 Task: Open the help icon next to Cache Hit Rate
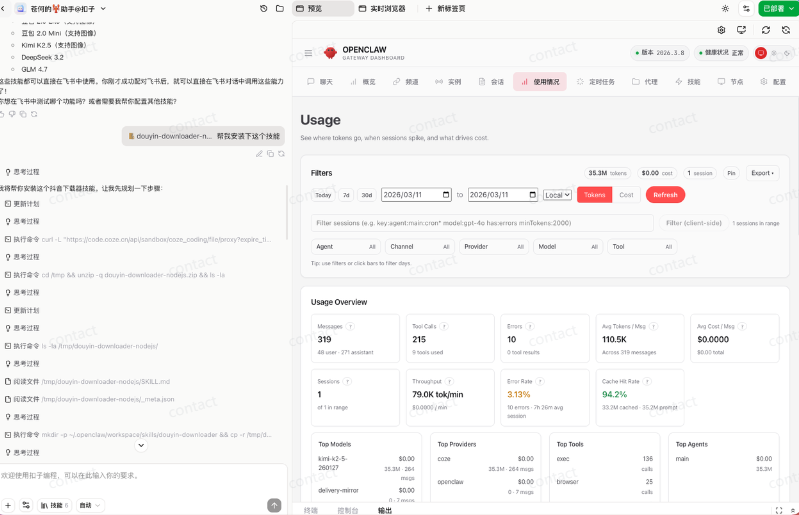point(647,382)
